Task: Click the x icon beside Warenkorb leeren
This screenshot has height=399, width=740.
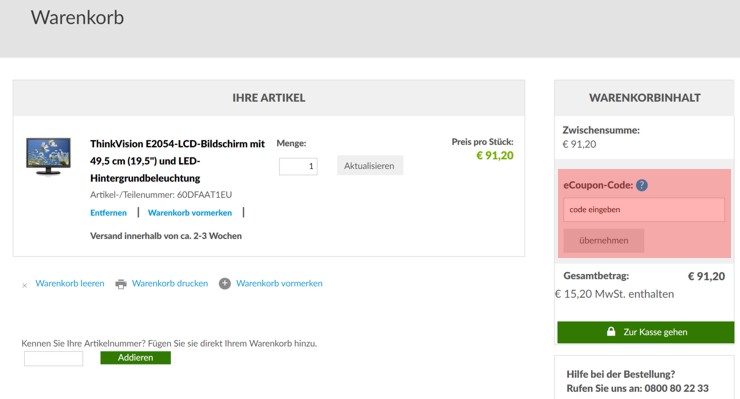Action: click(x=25, y=285)
